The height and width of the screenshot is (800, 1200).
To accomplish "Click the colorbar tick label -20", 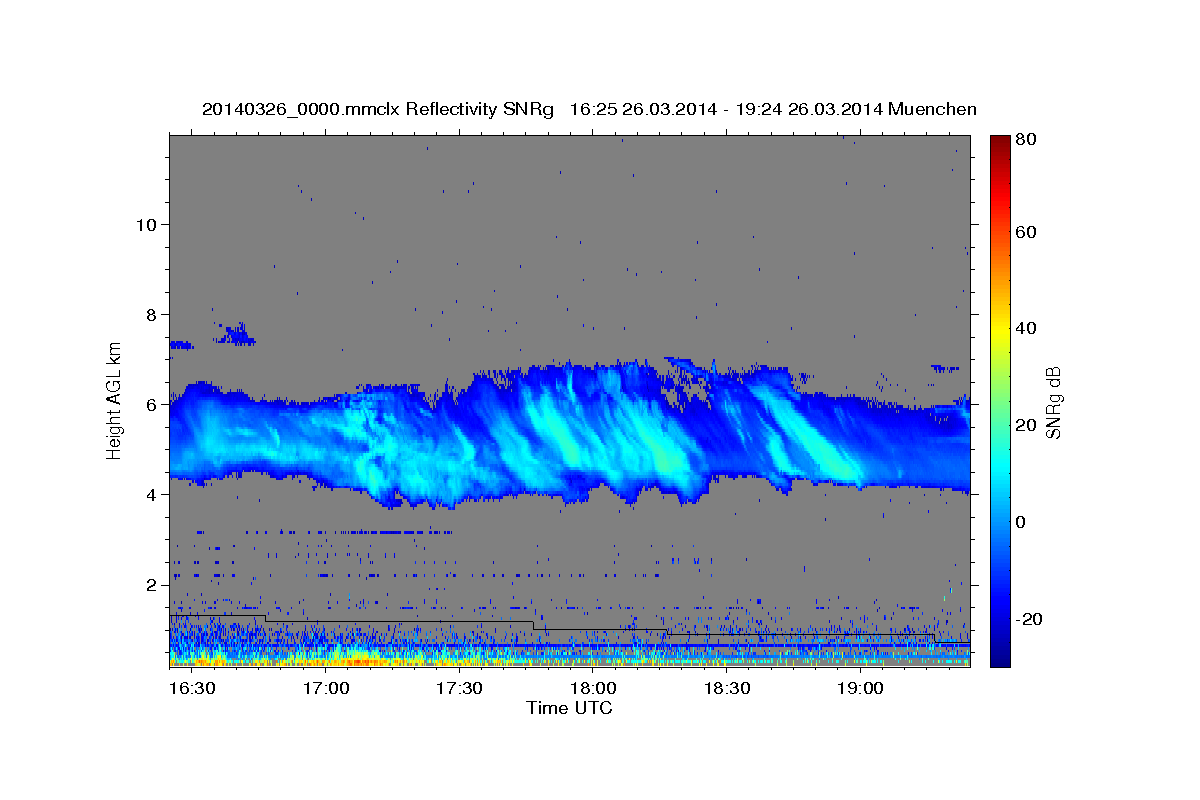I will coord(1030,619).
